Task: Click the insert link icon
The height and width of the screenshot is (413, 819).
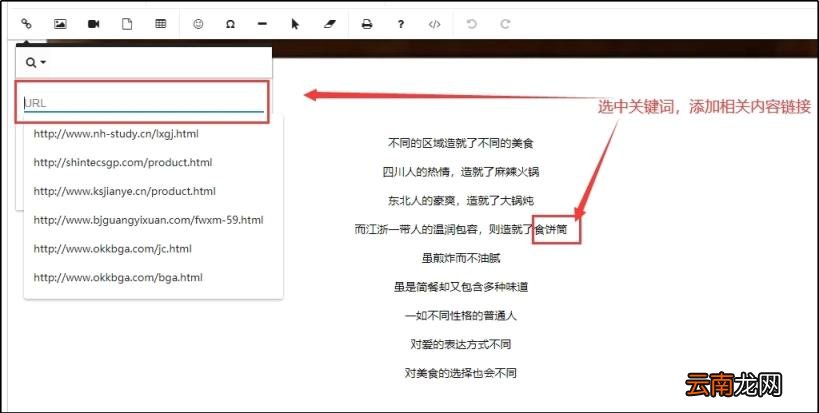Action: (x=26, y=24)
